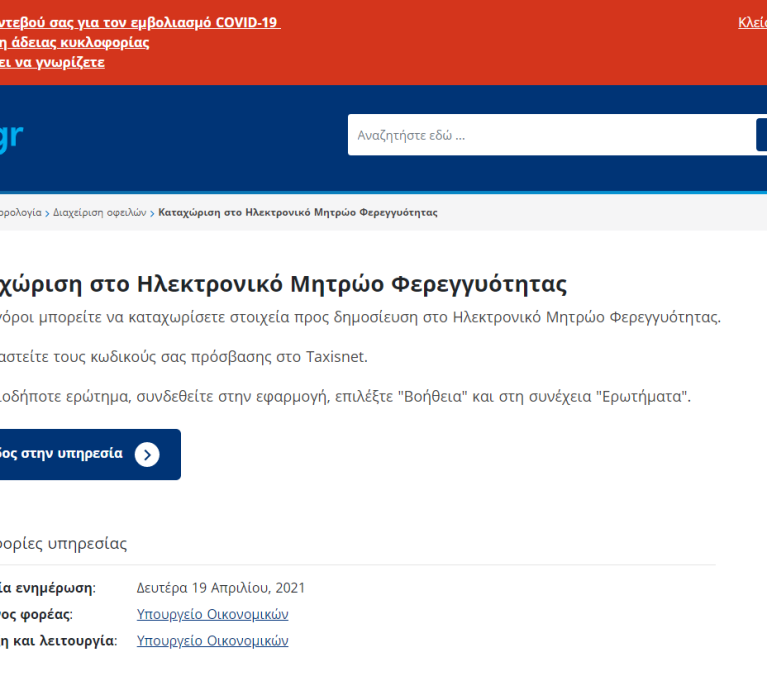The width and height of the screenshot is (767, 700).
Task: Go to Διαχείριση οφειλών breadcrumb
Action: click(x=100, y=213)
